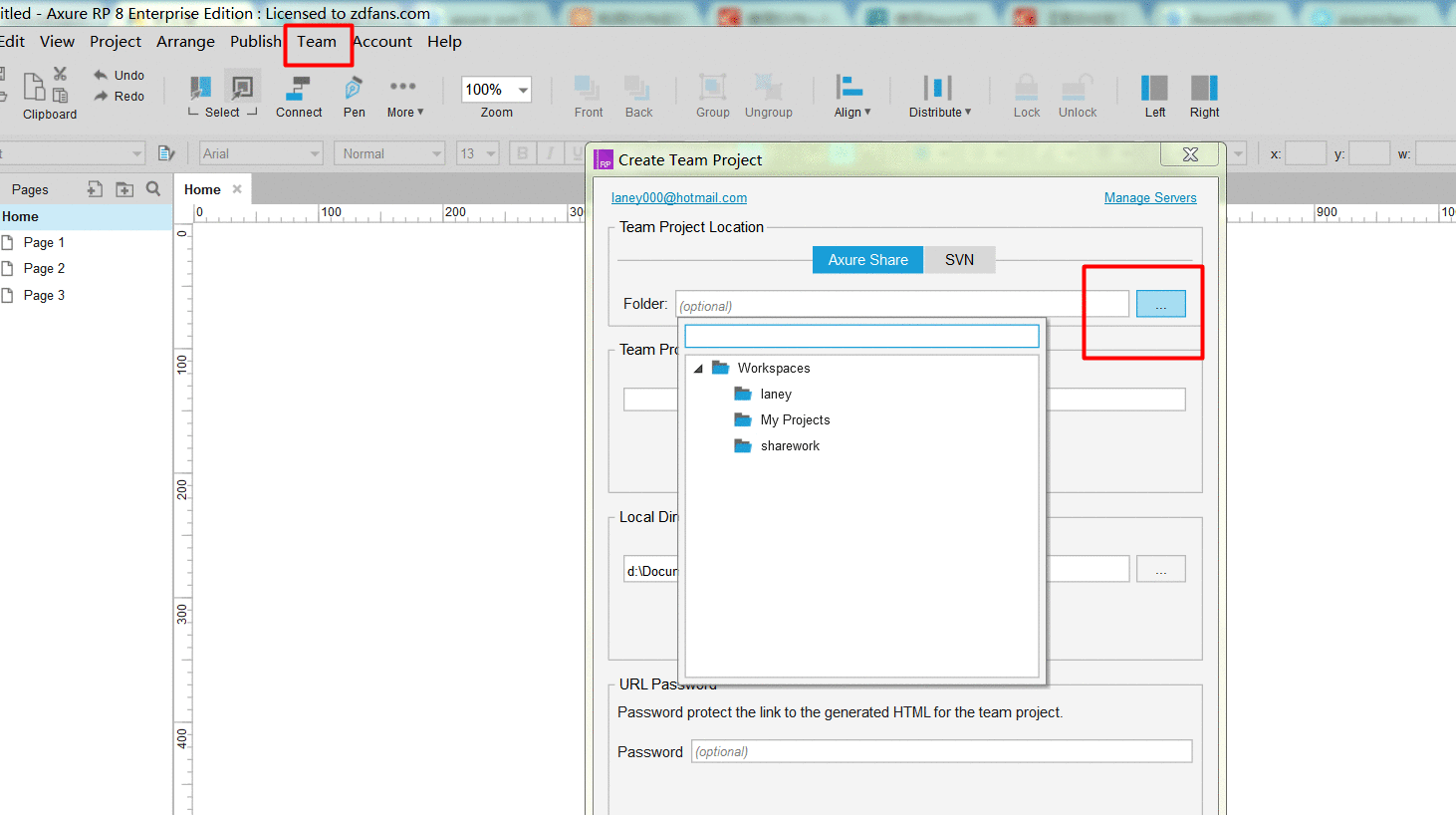Open the View menu
Screen dimensions: 1456x815
57,42
